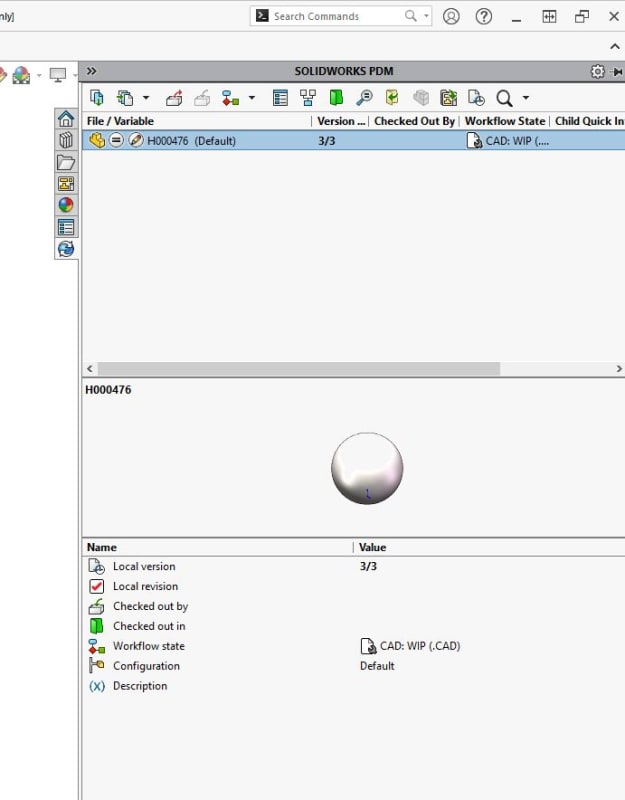Image resolution: width=625 pixels, height=800 pixels.
Task: Collapse the ribbon with the up chevron
Action: click(615, 46)
